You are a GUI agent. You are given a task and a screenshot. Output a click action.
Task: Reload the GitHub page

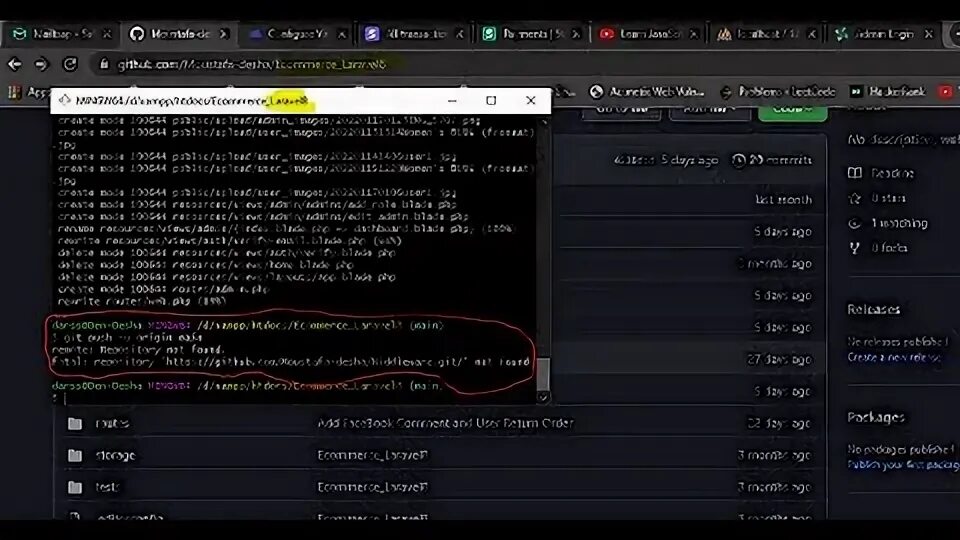click(x=70, y=64)
